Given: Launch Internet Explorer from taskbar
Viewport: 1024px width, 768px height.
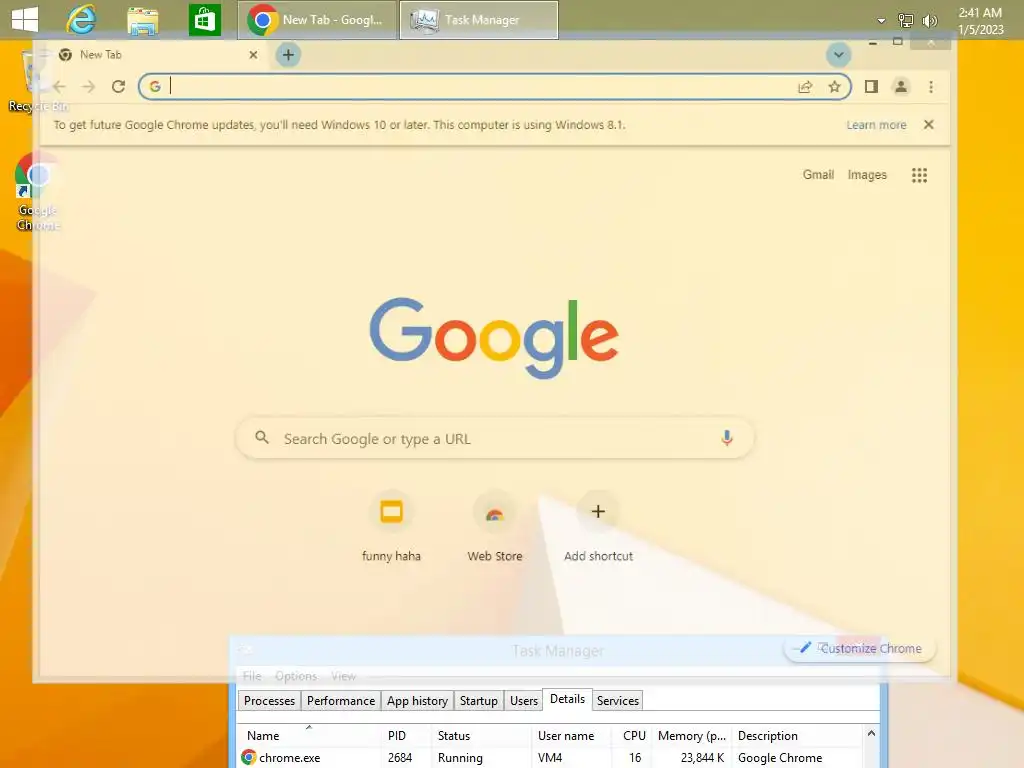Looking at the screenshot, I should (82, 20).
